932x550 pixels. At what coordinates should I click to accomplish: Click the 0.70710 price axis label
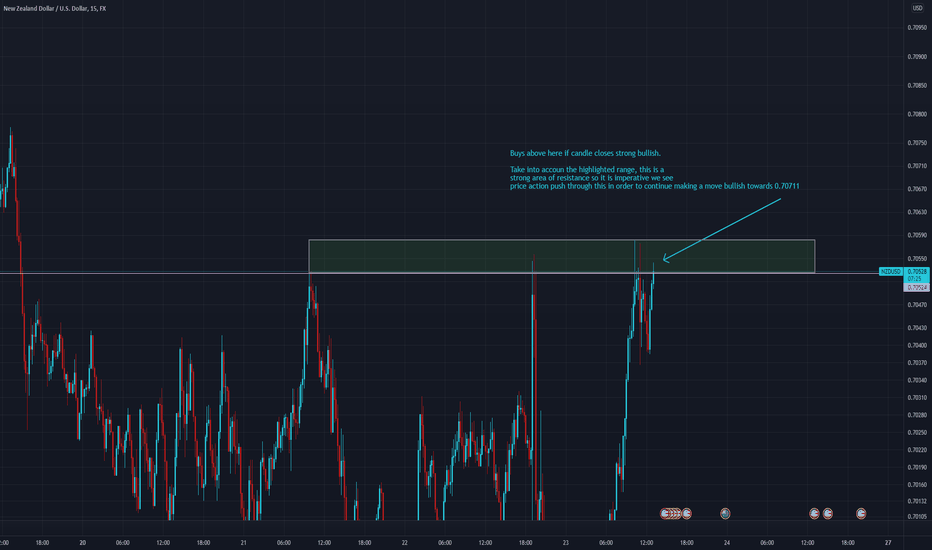click(x=917, y=166)
